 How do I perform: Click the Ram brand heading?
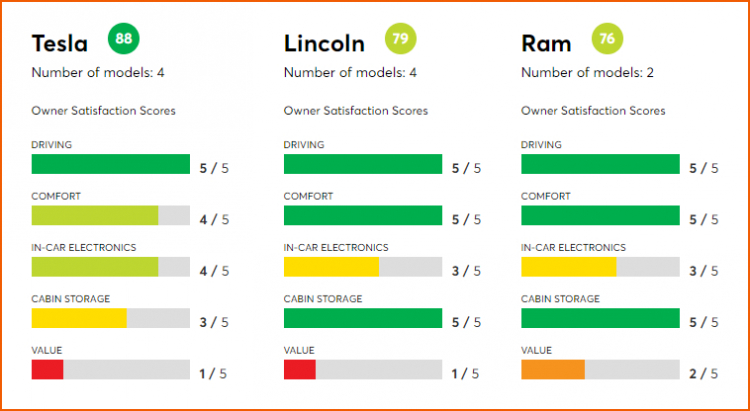pos(547,44)
